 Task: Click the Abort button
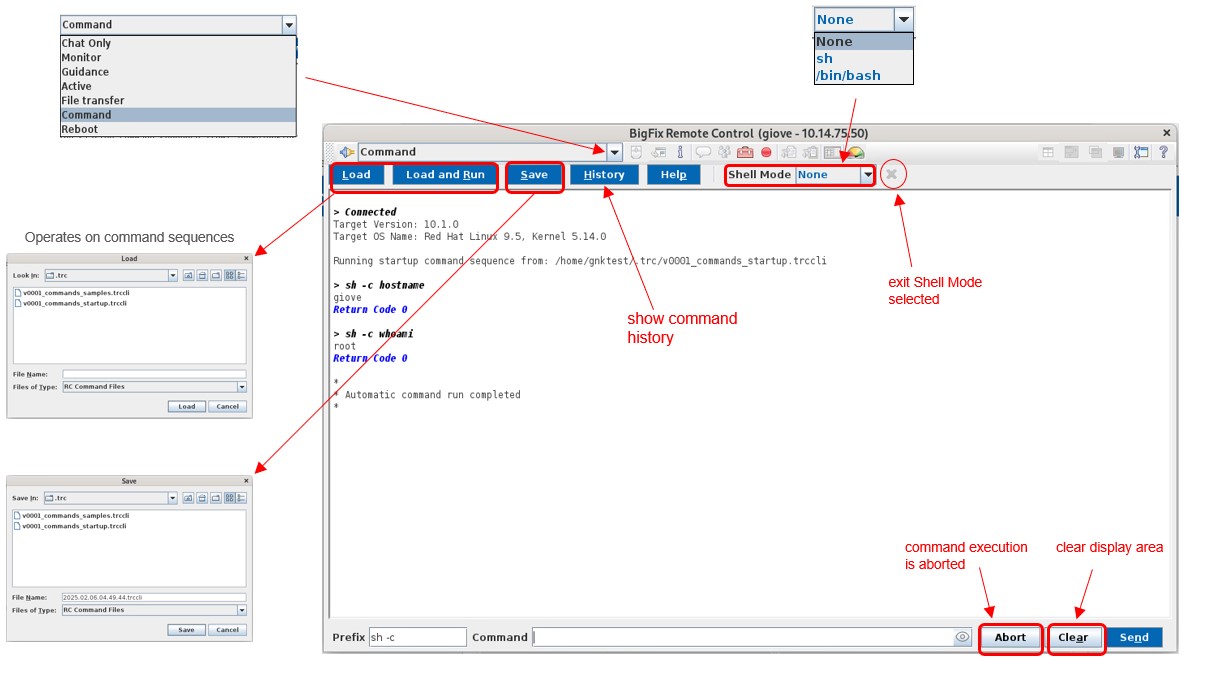[x=1010, y=637]
